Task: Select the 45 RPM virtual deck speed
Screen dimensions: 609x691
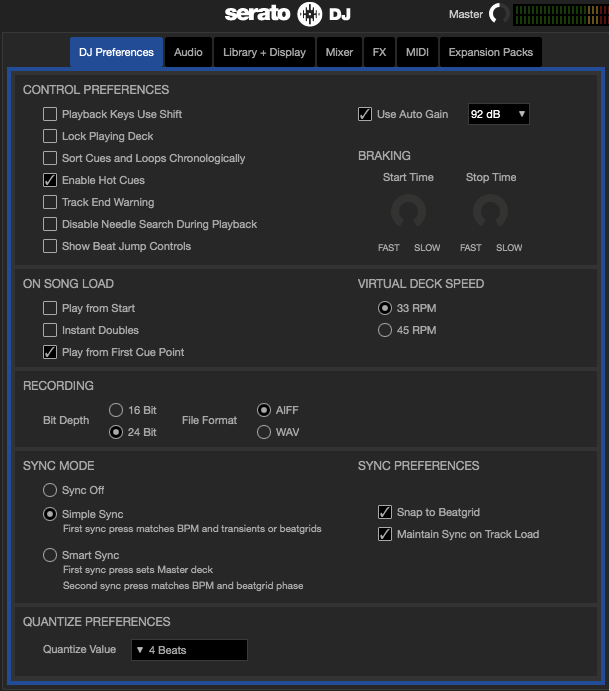Action: point(385,330)
